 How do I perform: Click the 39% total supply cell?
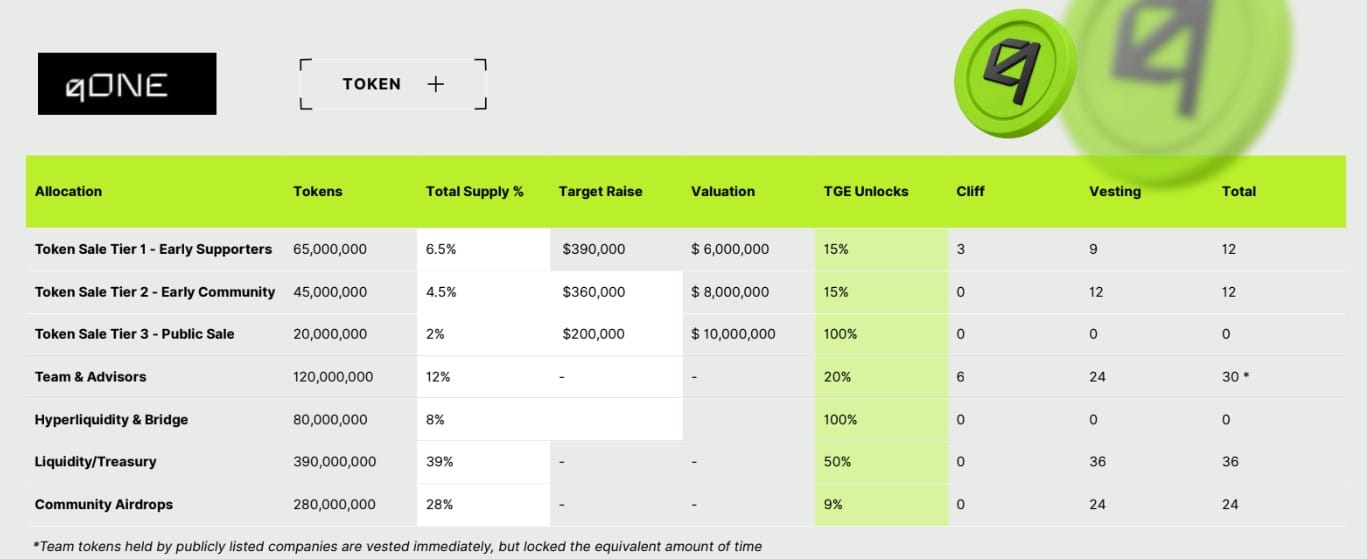[x=439, y=462]
